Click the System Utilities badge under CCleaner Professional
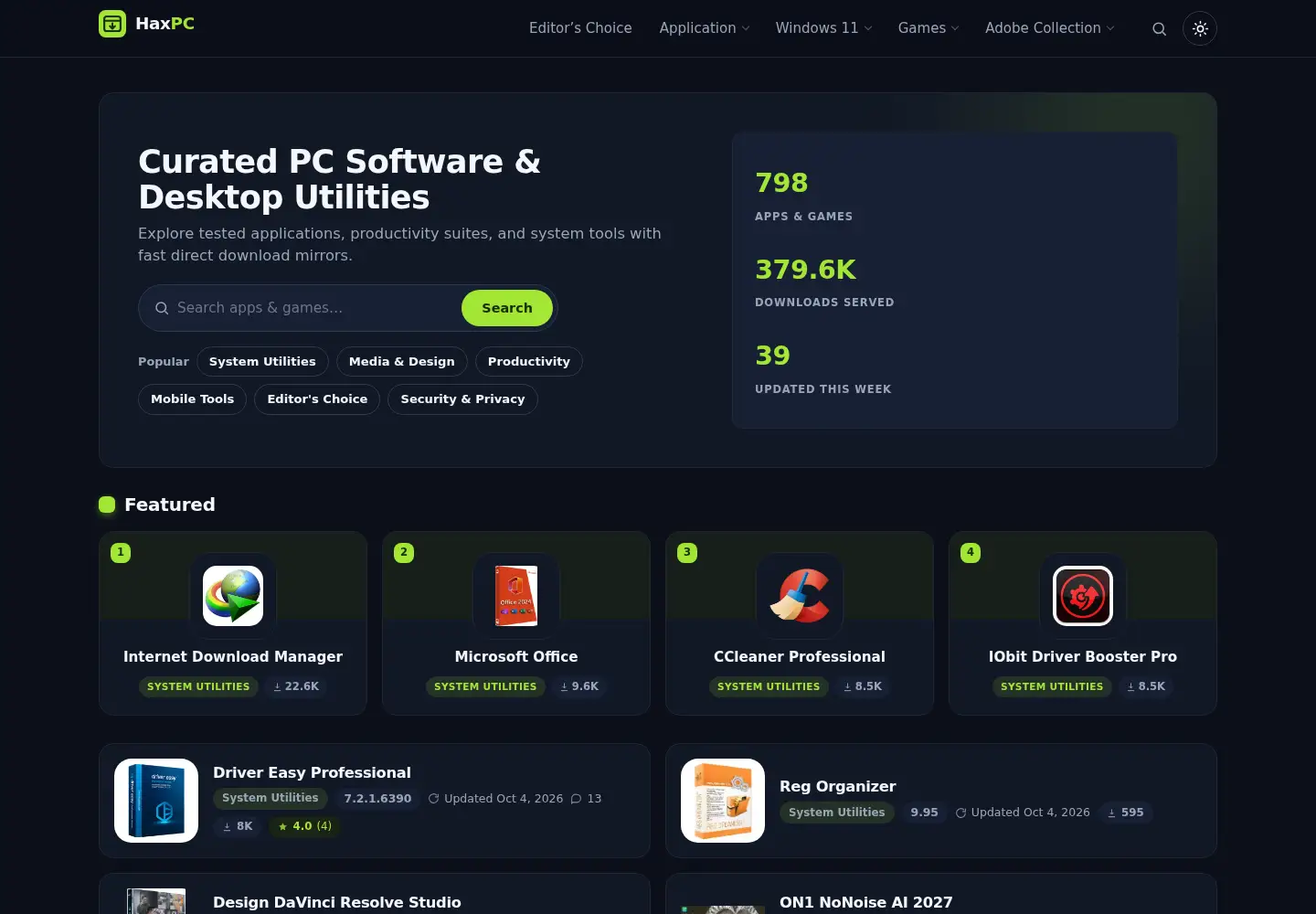 pos(769,686)
